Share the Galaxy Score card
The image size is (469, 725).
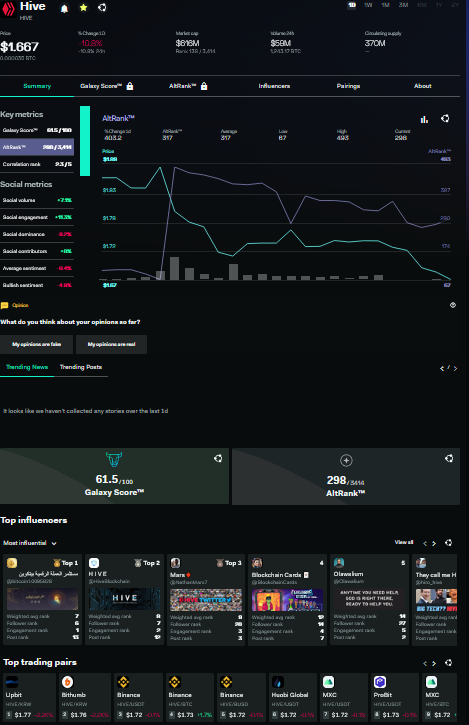coord(218,458)
